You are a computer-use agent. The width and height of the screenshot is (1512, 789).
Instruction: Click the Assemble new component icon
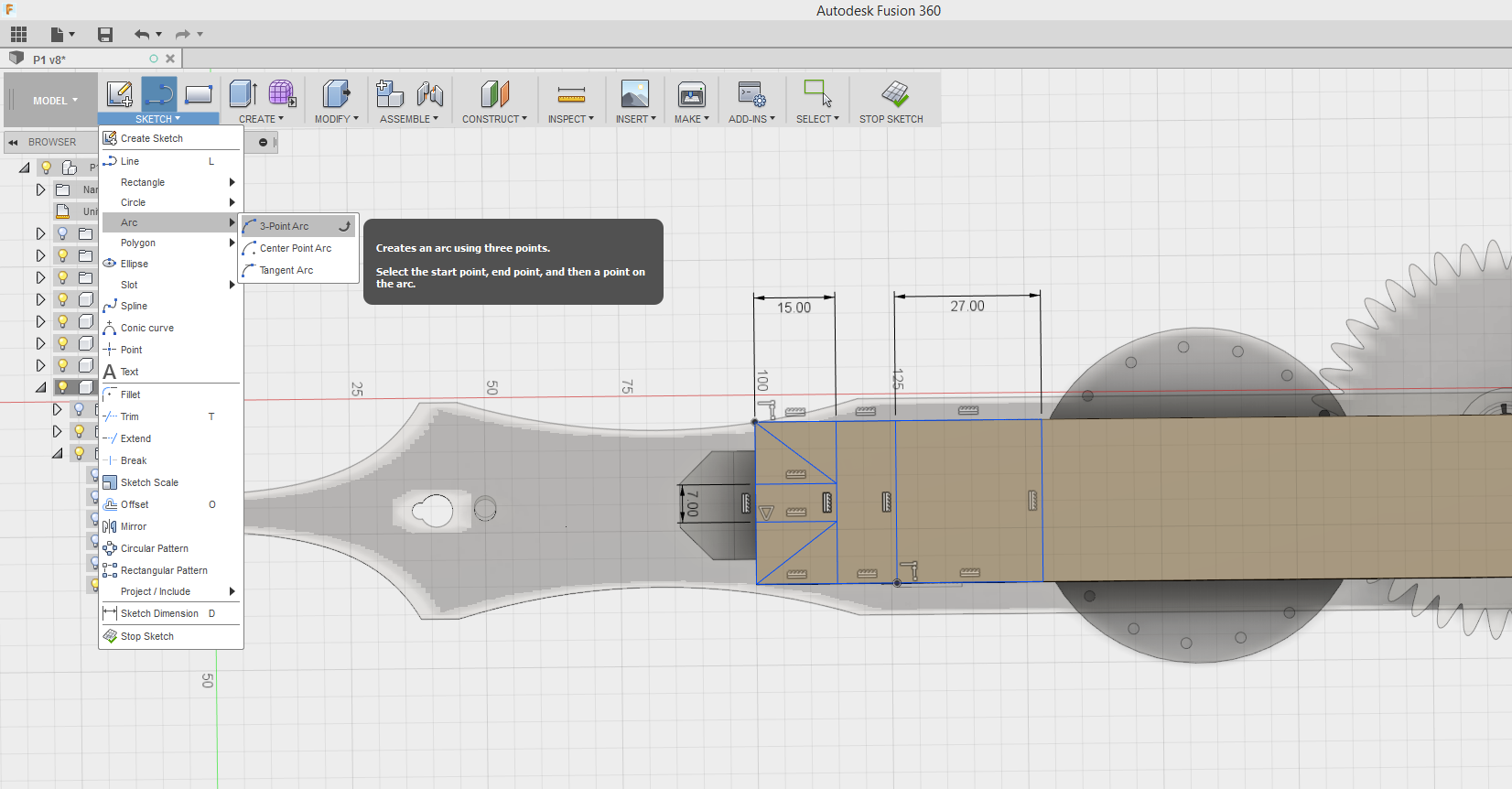tap(390, 93)
